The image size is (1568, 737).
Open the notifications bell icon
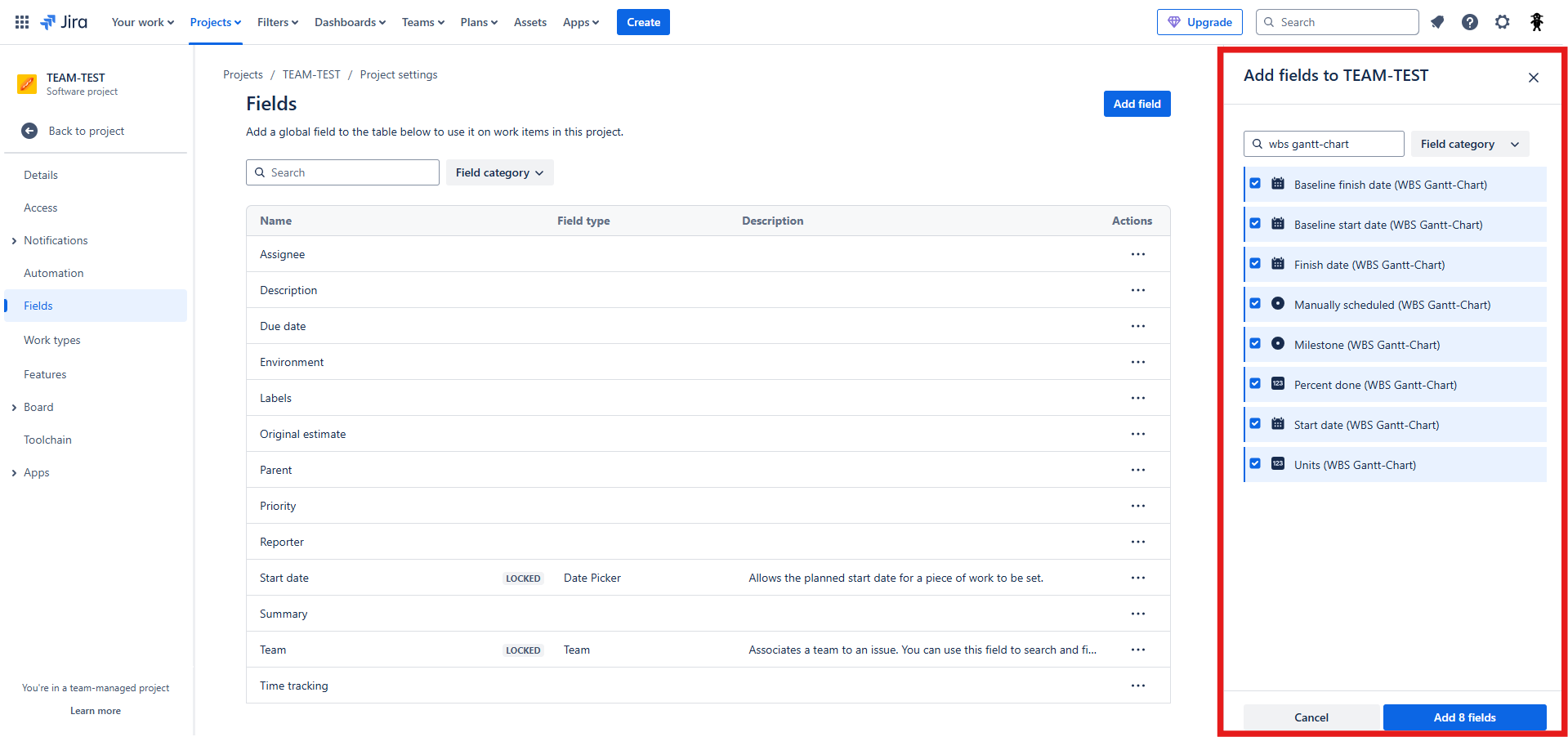tap(1437, 22)
